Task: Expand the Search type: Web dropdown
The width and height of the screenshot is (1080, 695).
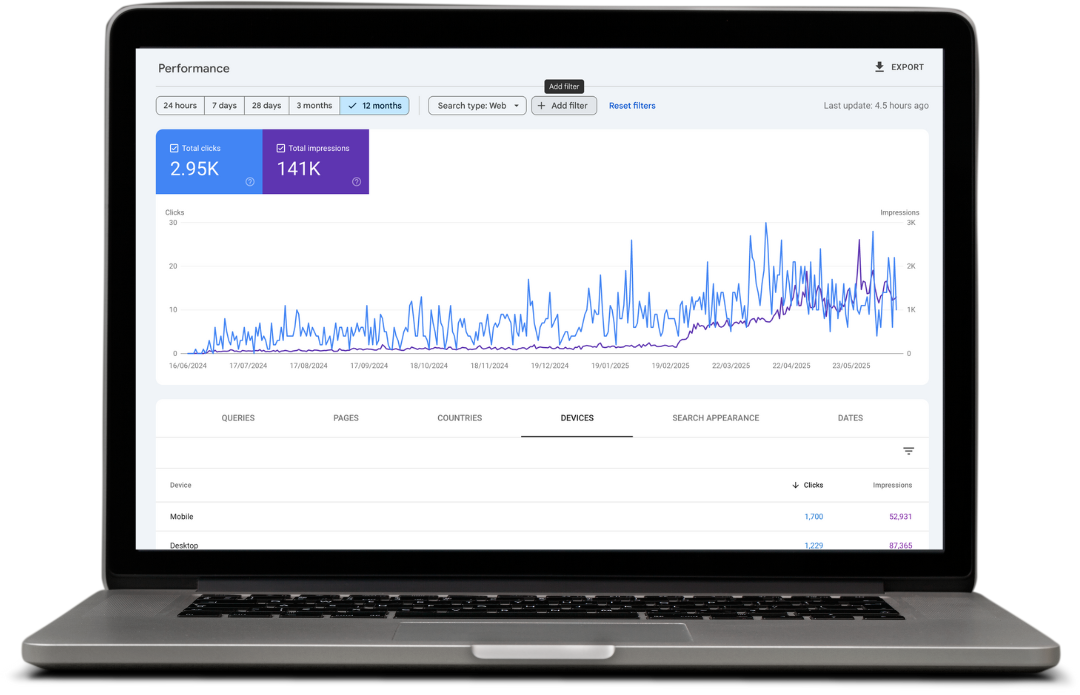Action: (477, 106)
